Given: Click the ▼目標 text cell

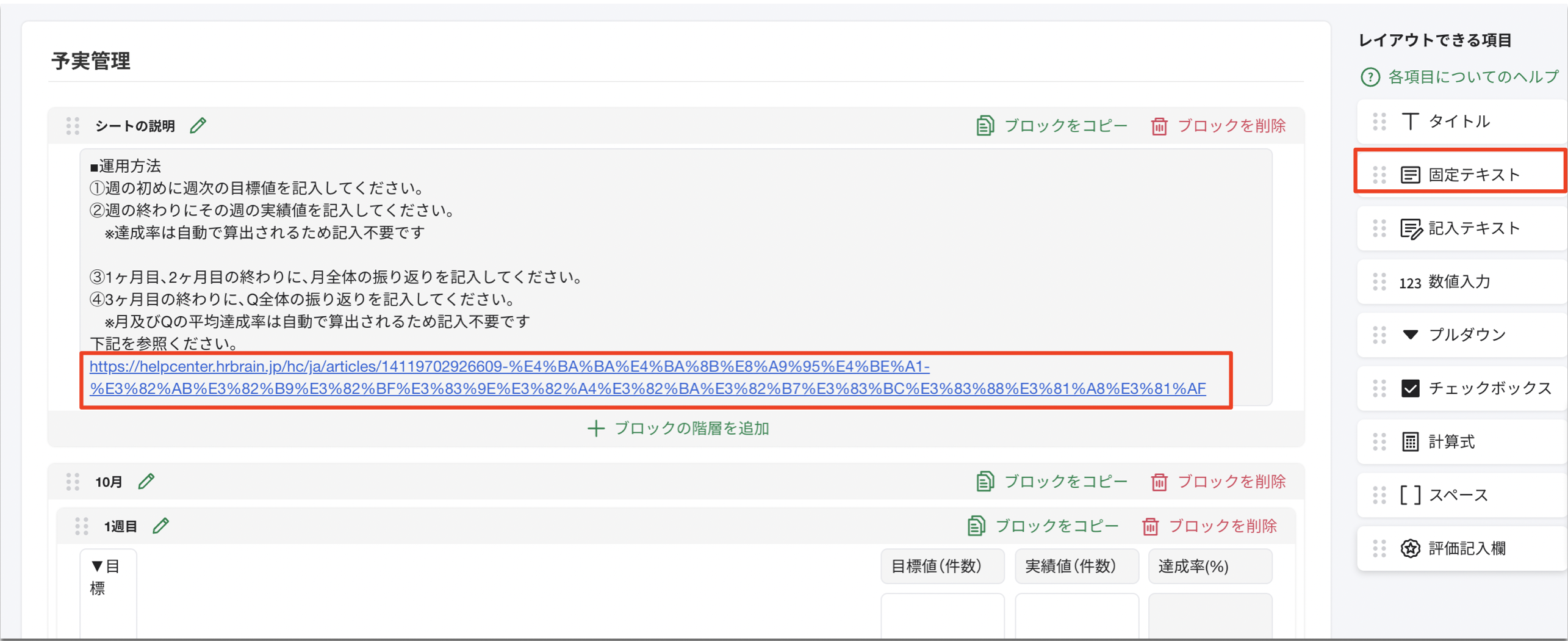Looking at the screenshot, I should tap(108, 593).
